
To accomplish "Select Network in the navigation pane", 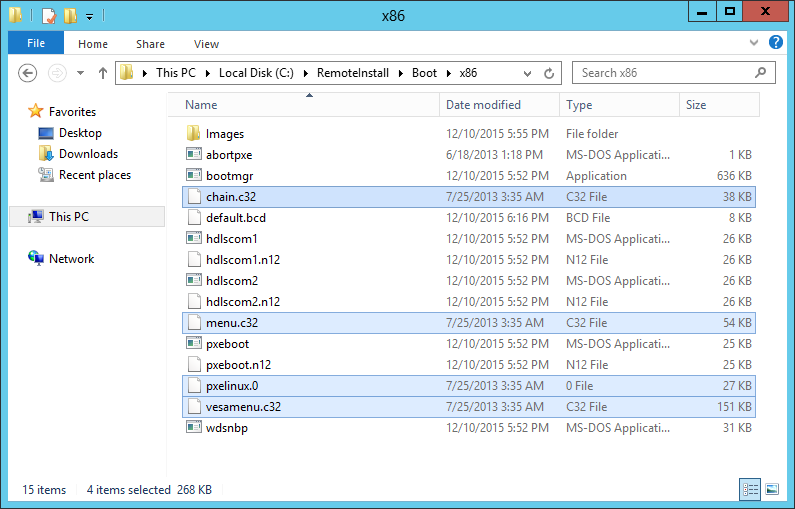I will tap(71, 259).
